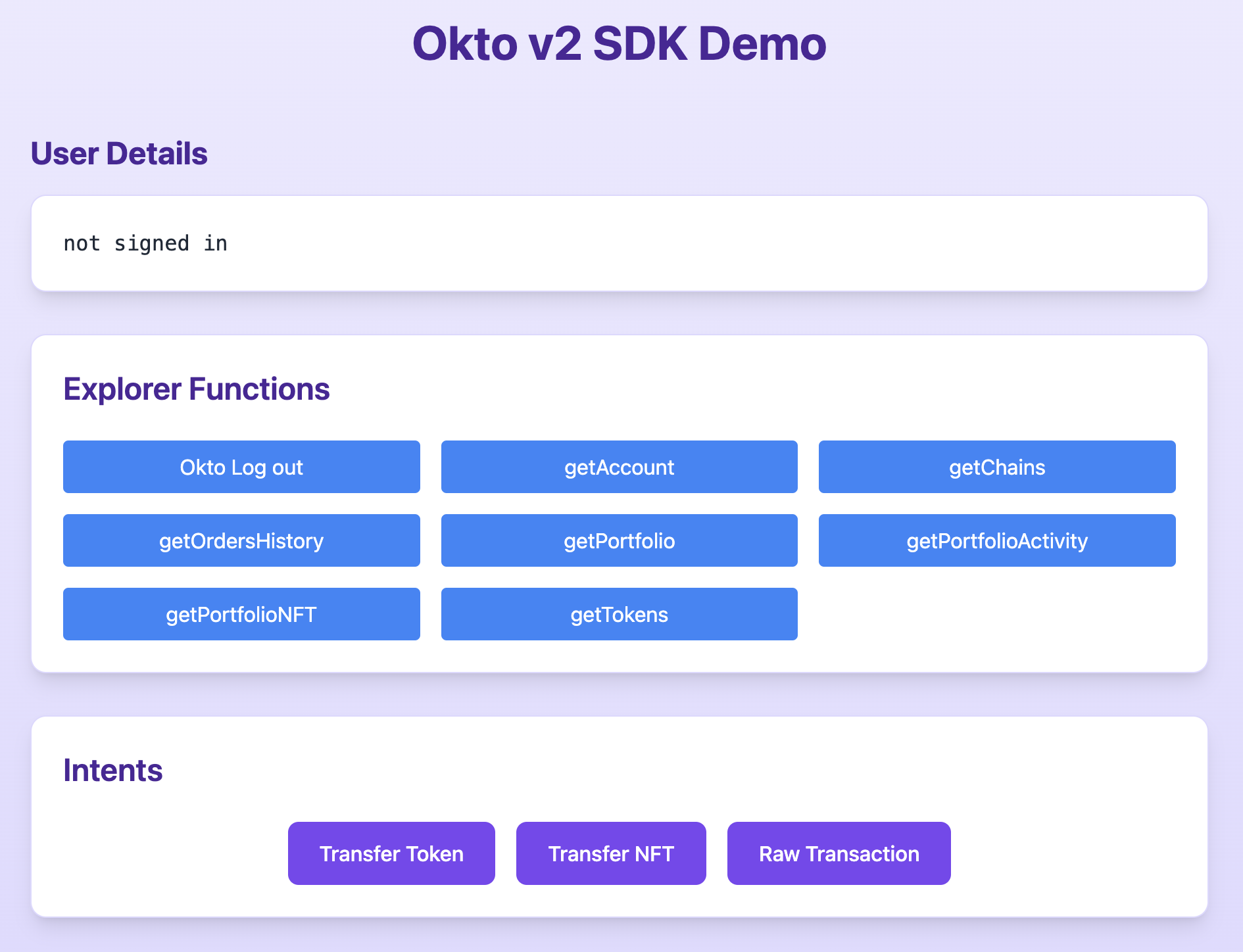Select the getPortfolio button

[619, 540]
